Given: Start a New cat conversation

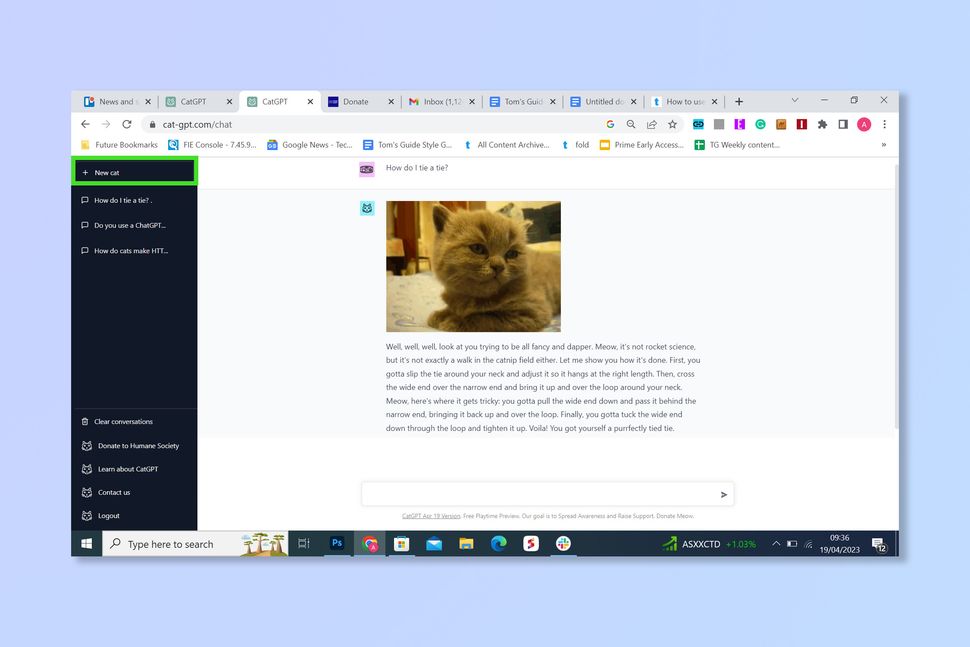Looking at the screenshot, I should 134,171.
